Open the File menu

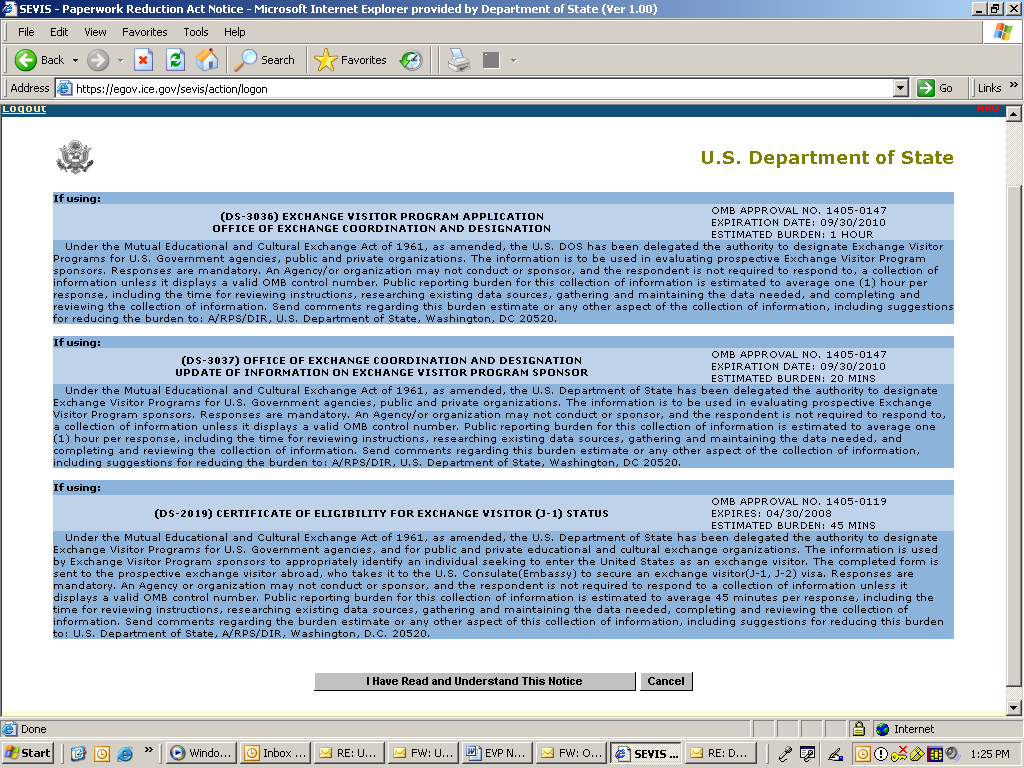(x=26, y=32)
